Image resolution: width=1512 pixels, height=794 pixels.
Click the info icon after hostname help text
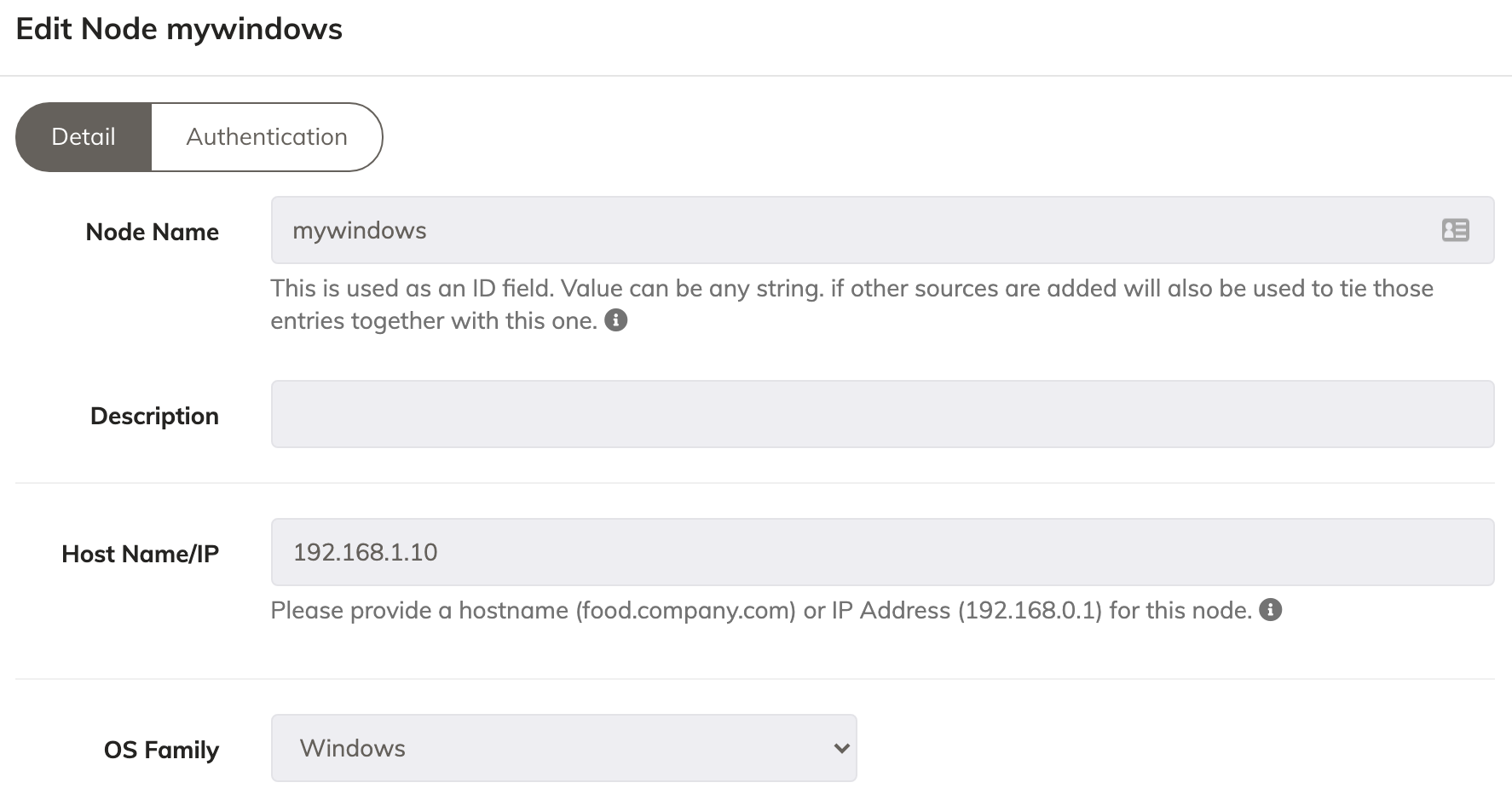[x=1270, y=610]
